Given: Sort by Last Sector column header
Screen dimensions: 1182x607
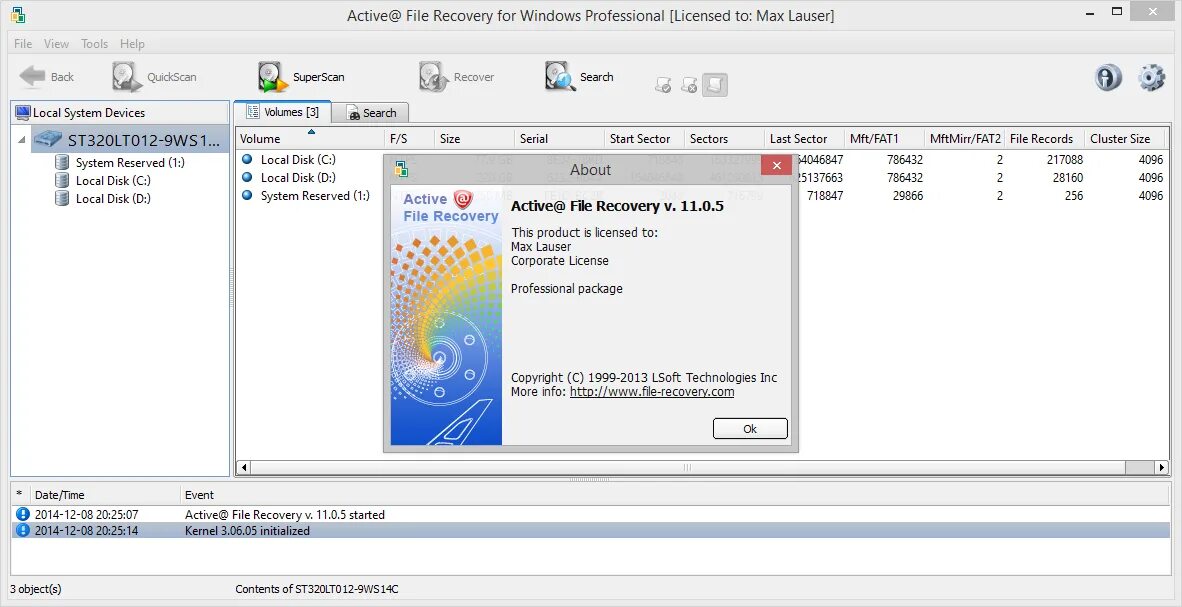Looking at the screenshot, I should pyautogui.click(x=804, y=139).
